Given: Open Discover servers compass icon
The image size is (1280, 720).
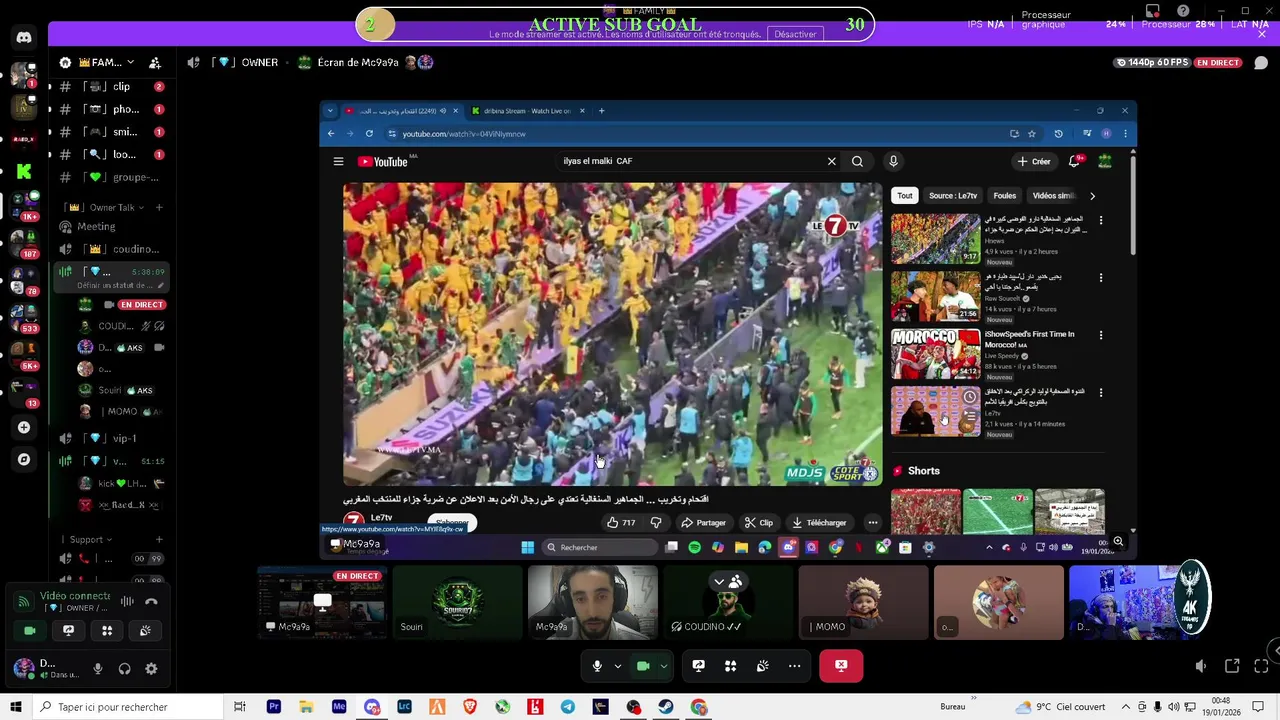Looking at the screenshot, I should (24, 459).
